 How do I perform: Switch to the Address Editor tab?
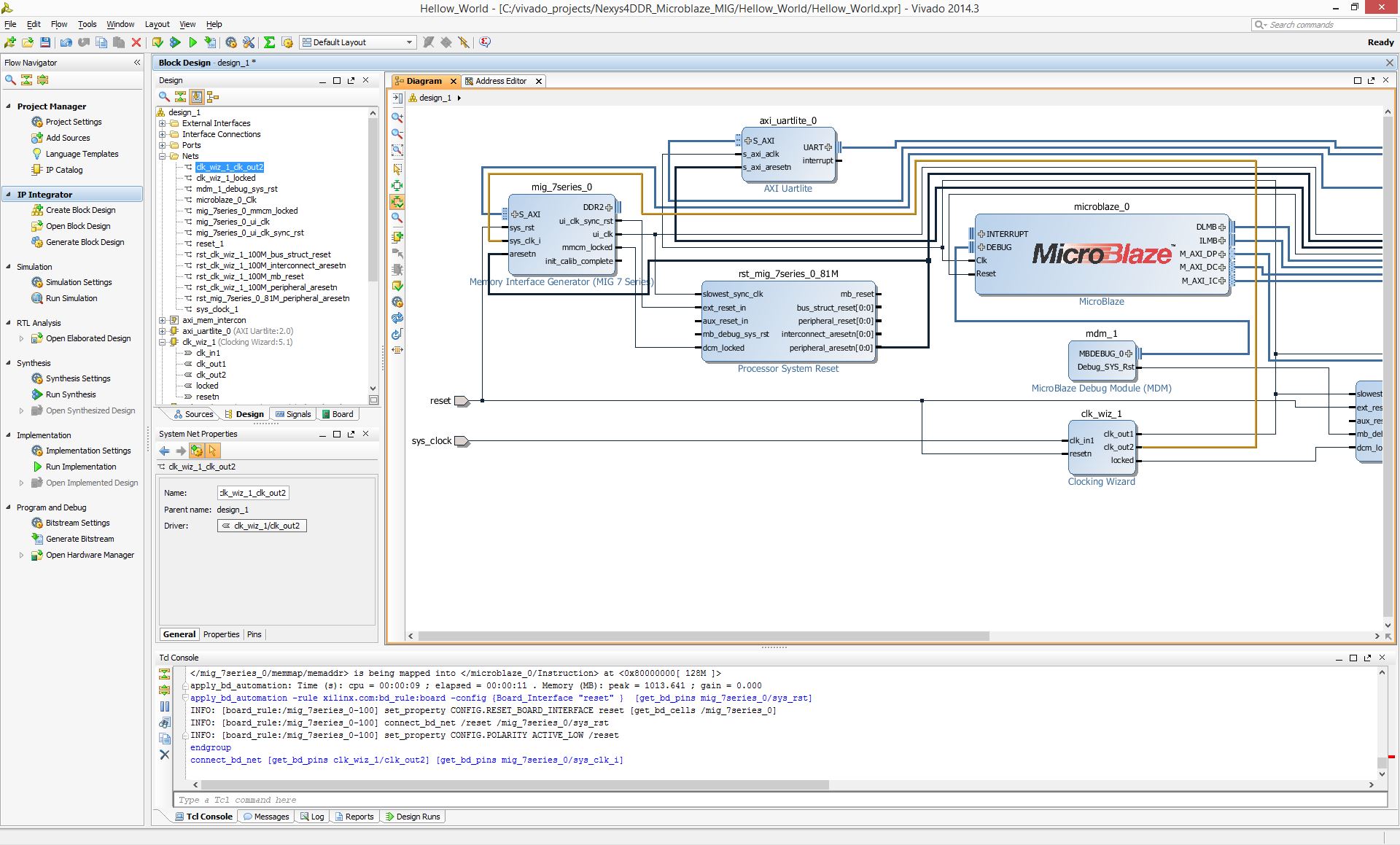[500, 81]
